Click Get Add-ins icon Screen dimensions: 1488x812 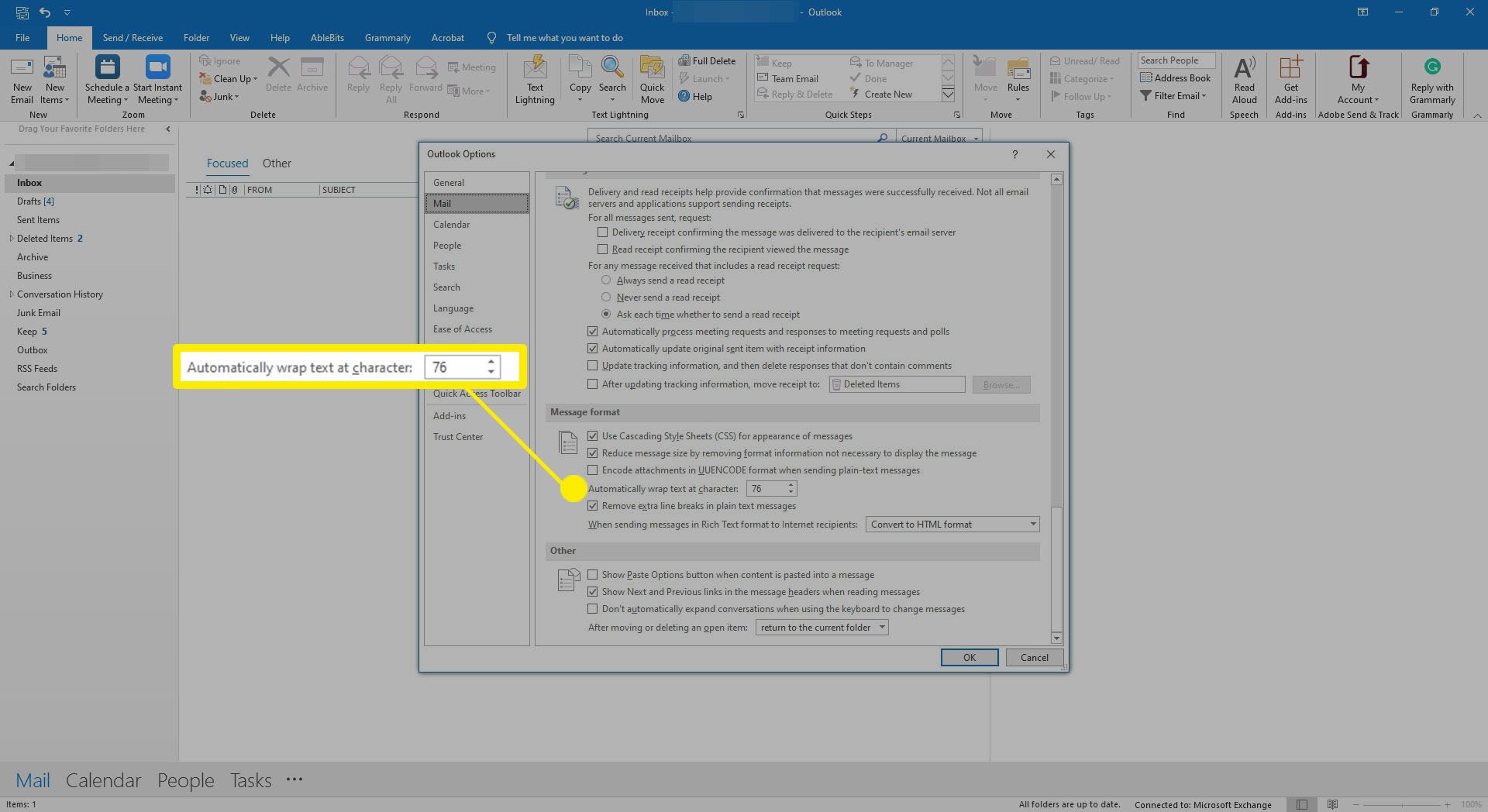[1290, 68]
